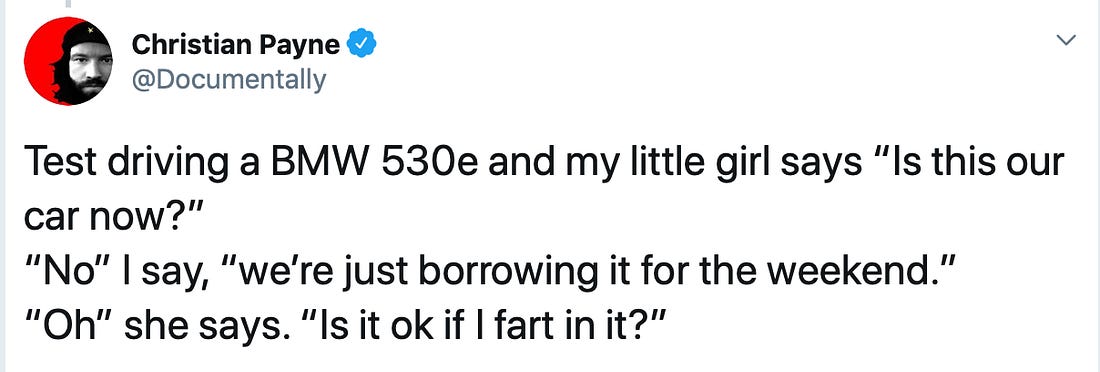Open the @Documentally handle link

point(229,80)
